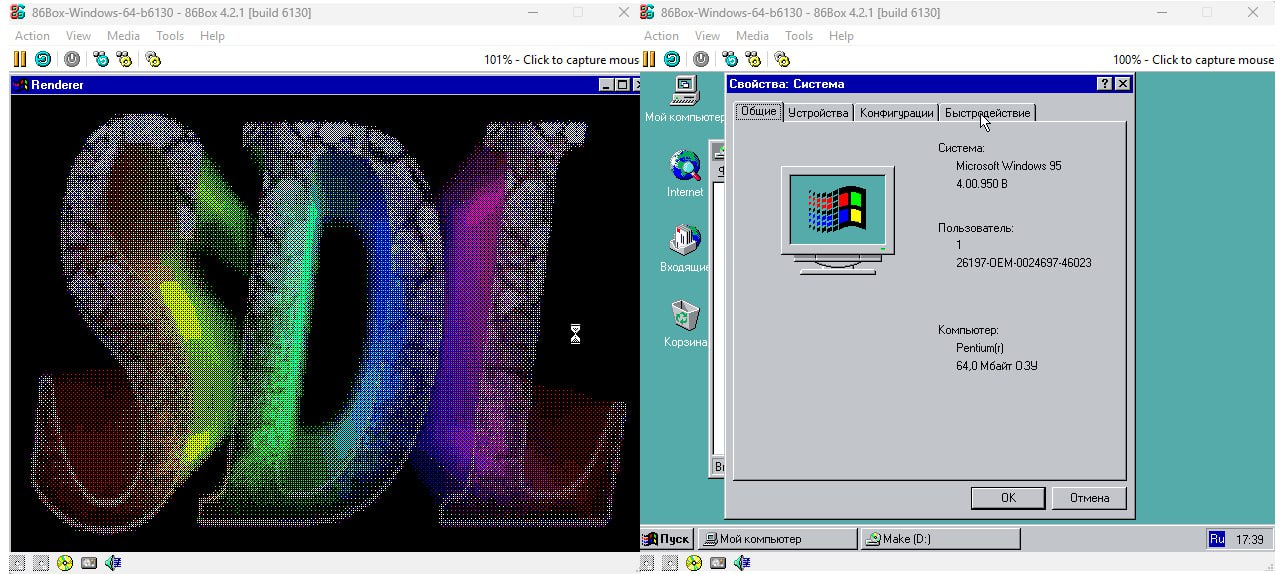
Task: Click the 17:39 tray clock
Action: [x=1250, y=539]
